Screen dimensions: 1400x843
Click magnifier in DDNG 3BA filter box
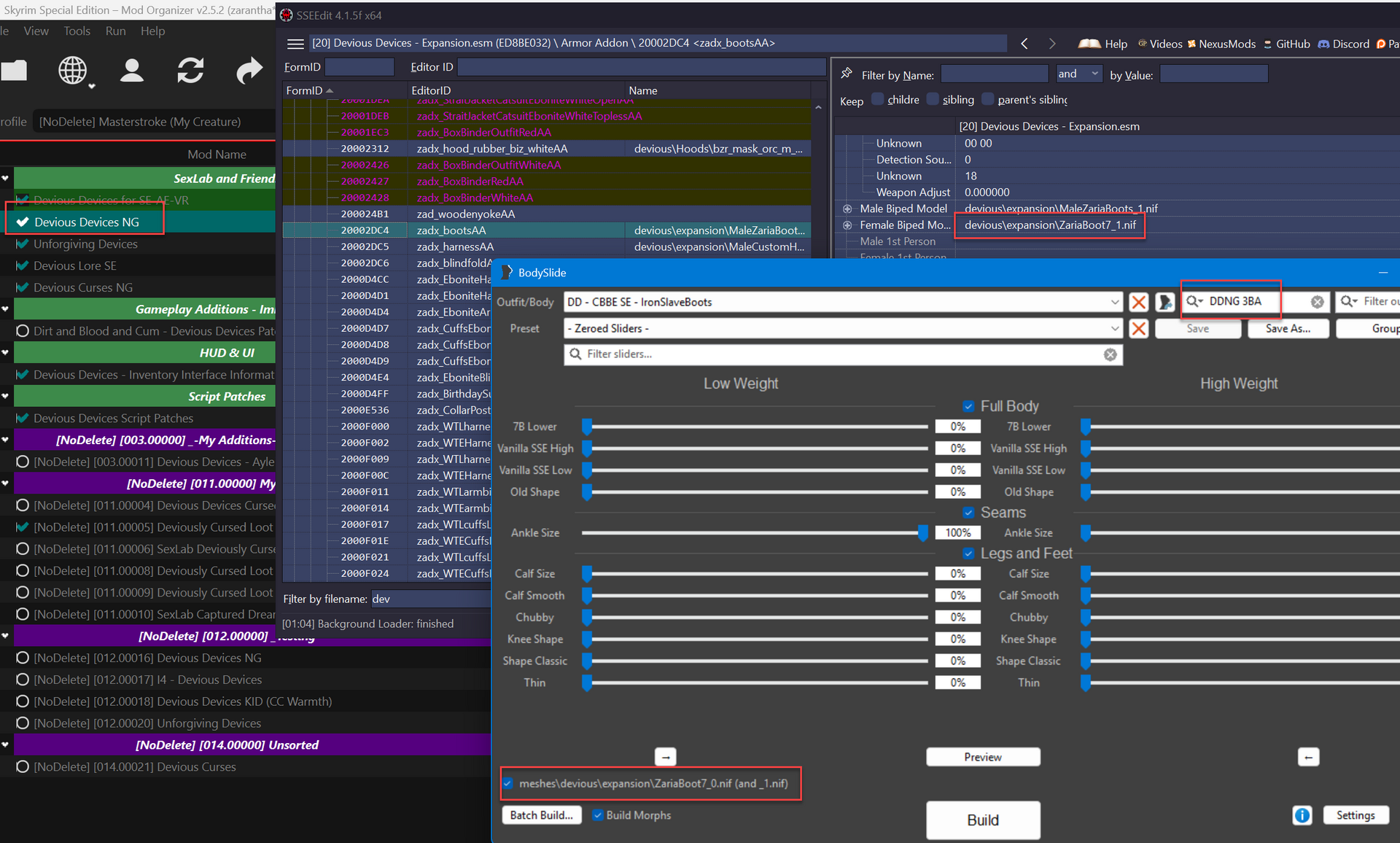(x=1194, y=301)
